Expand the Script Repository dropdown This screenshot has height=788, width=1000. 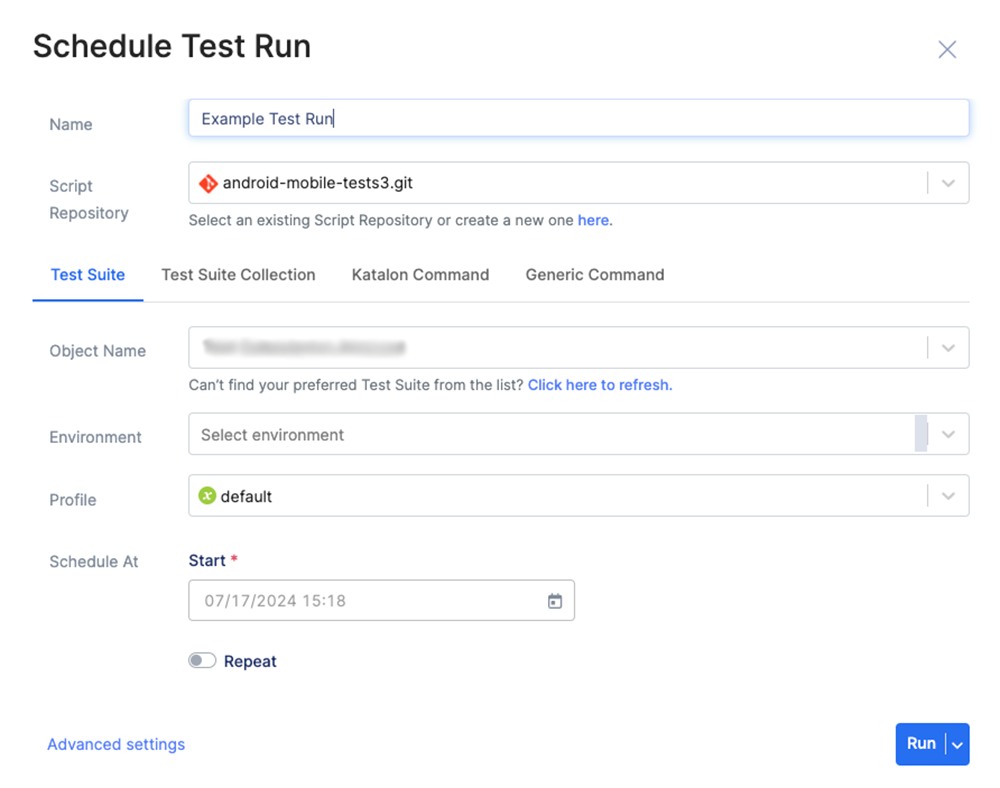point(948,182)
